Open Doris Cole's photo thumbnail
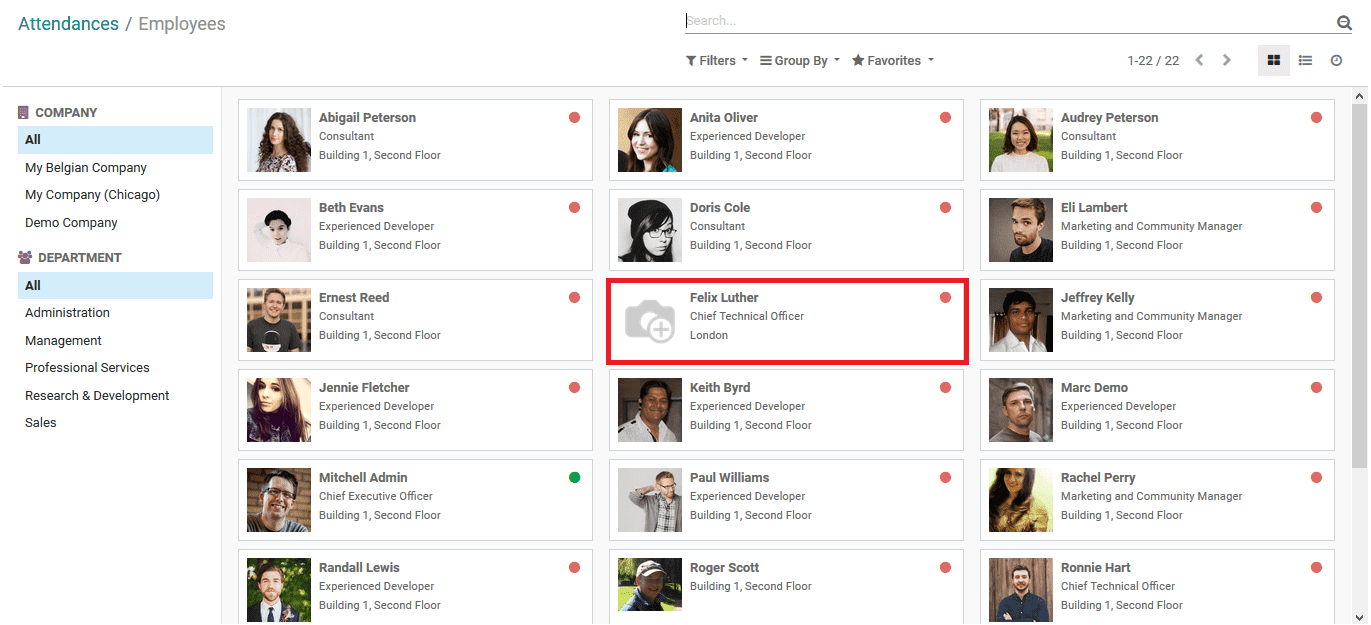Image resolution: width=1371 pixels, height=625 pixels. coord(650,231)
